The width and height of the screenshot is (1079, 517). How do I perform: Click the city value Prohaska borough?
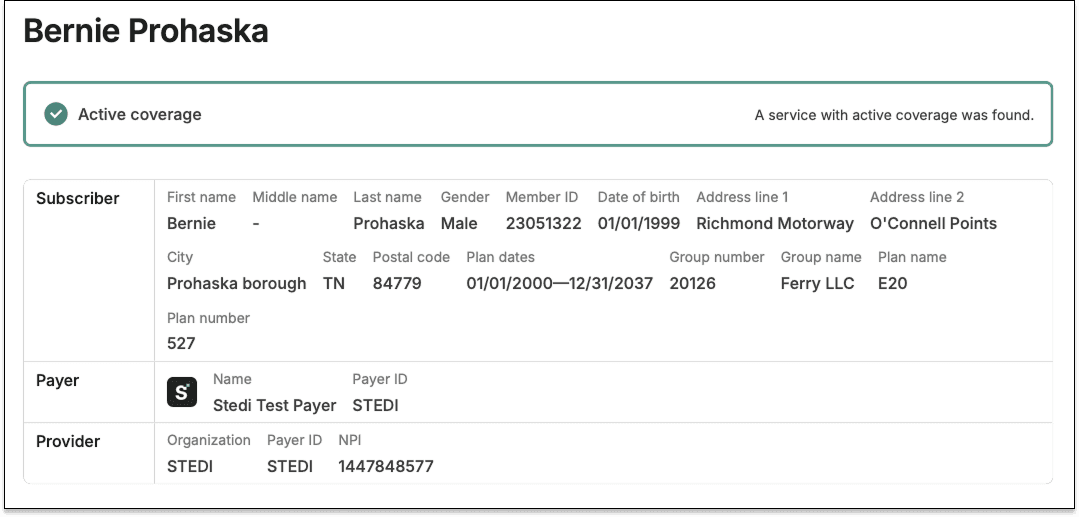tap(237, 284)
